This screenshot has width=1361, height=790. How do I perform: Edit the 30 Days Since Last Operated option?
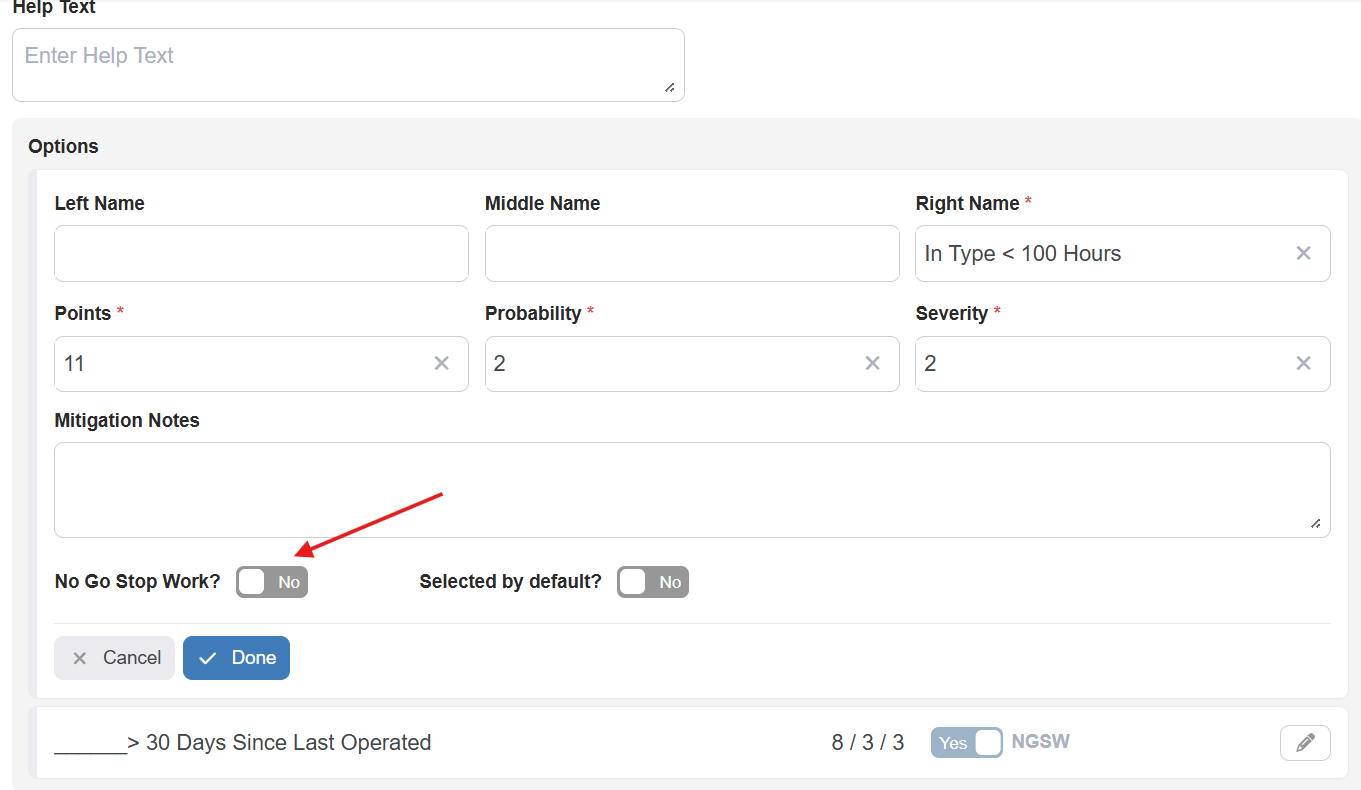1304,743
